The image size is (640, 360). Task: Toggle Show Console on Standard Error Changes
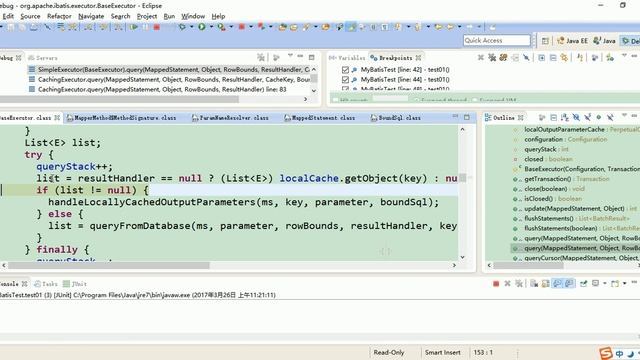click(569, 284)
